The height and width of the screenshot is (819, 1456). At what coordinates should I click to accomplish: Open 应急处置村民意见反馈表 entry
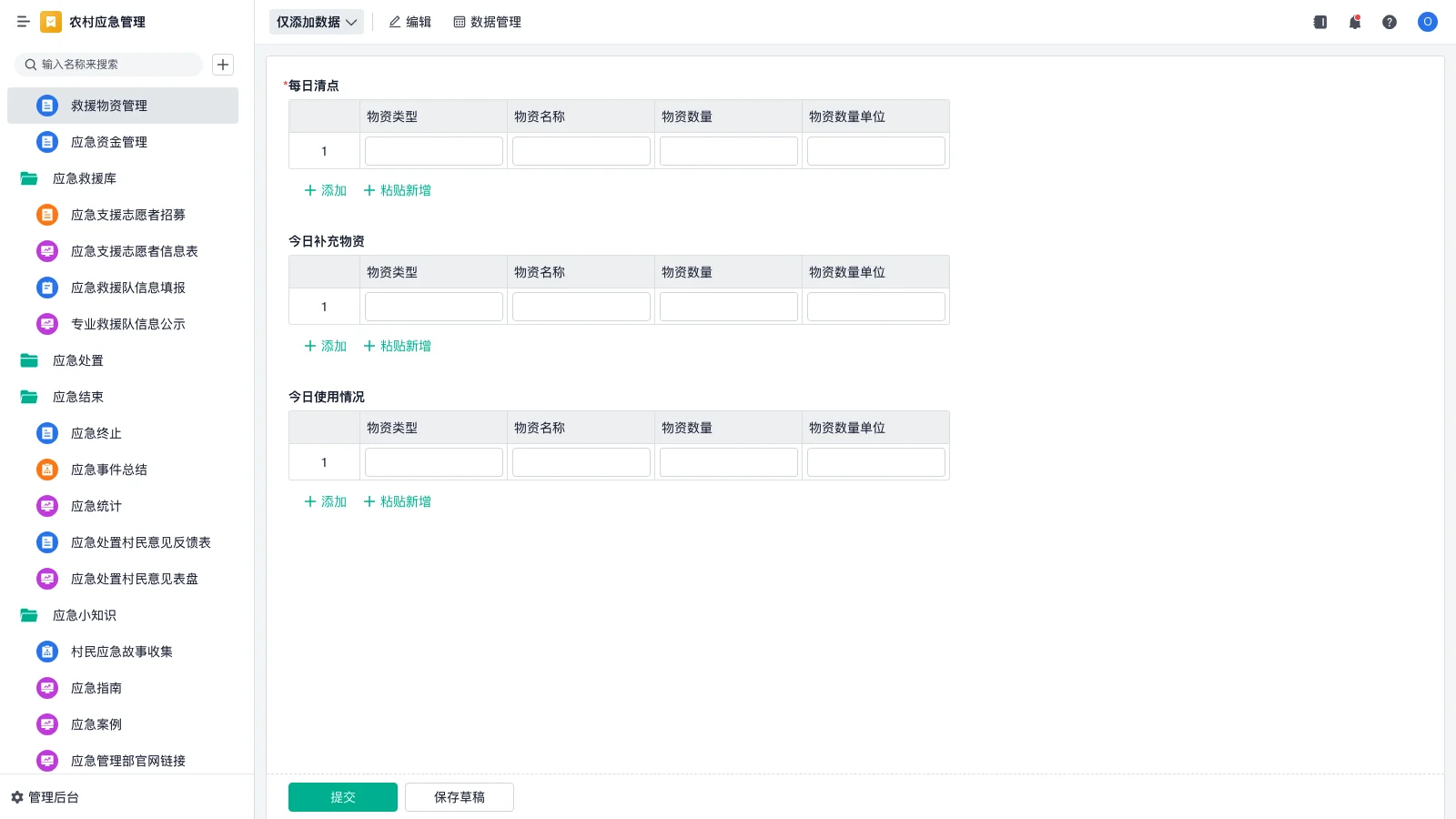pyautogui.click(x=123, y=542)
